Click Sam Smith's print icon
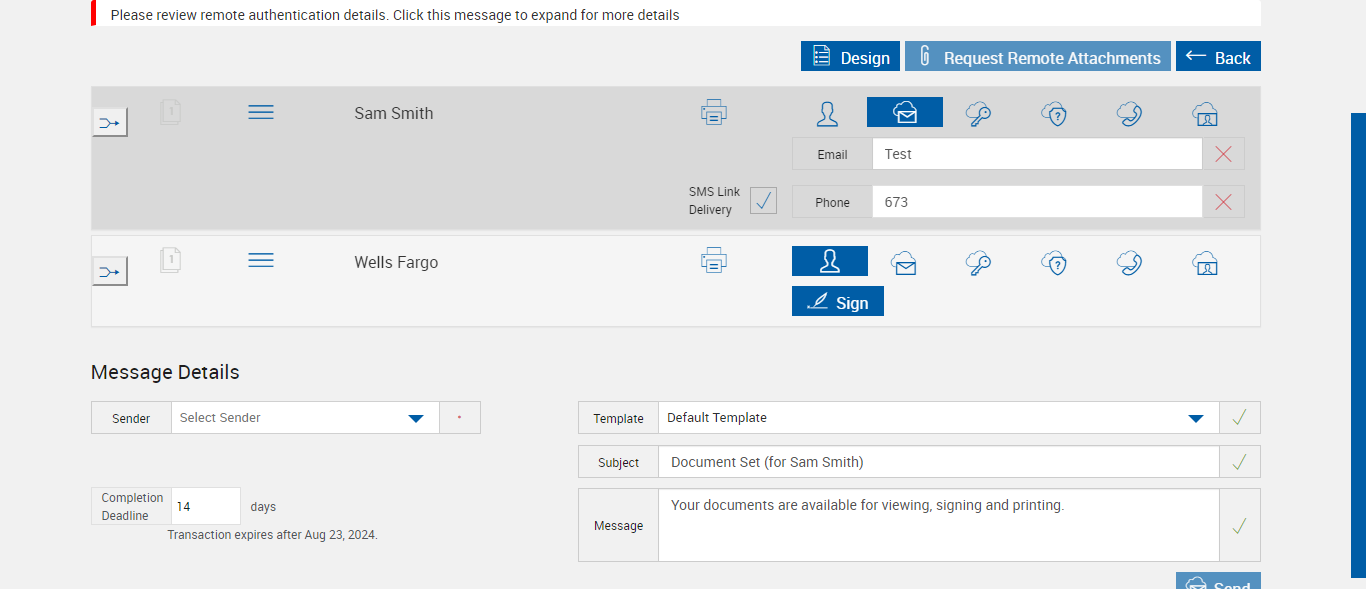Screen dimensions: 1366x589 click(713, 112)
